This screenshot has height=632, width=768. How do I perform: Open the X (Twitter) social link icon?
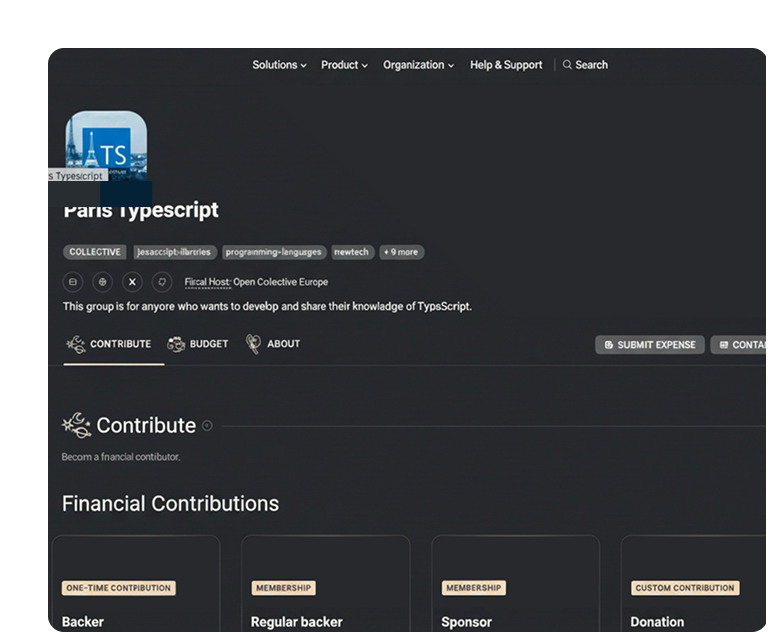[132, 282]
